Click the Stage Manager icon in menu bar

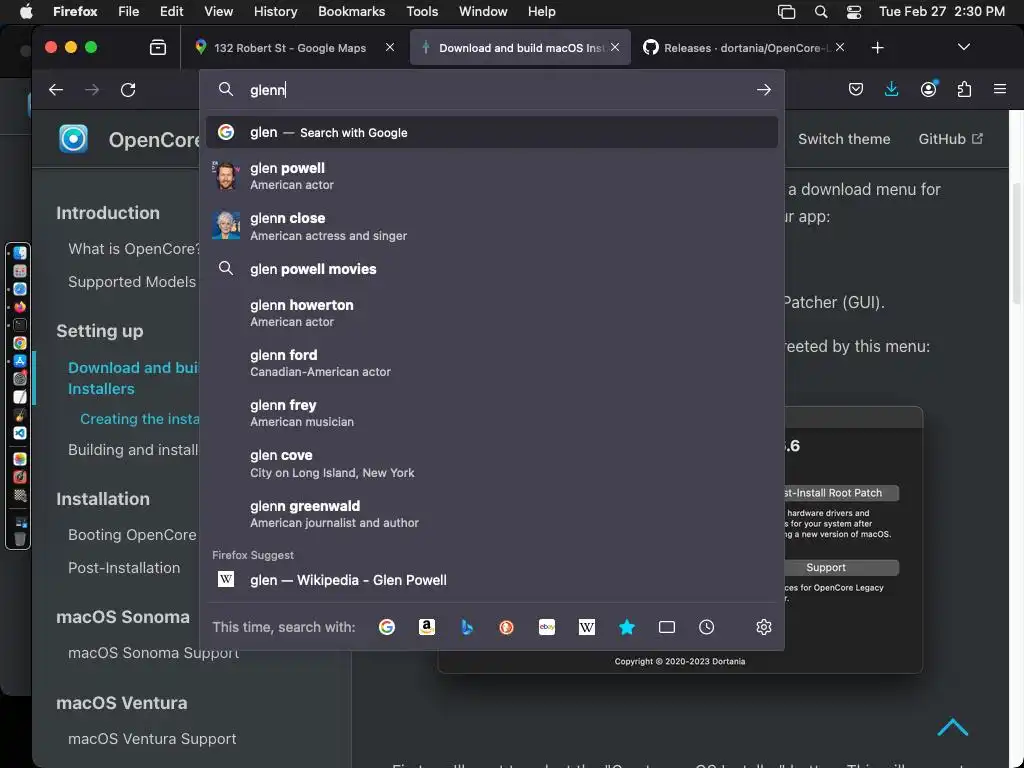coord(786,11)
